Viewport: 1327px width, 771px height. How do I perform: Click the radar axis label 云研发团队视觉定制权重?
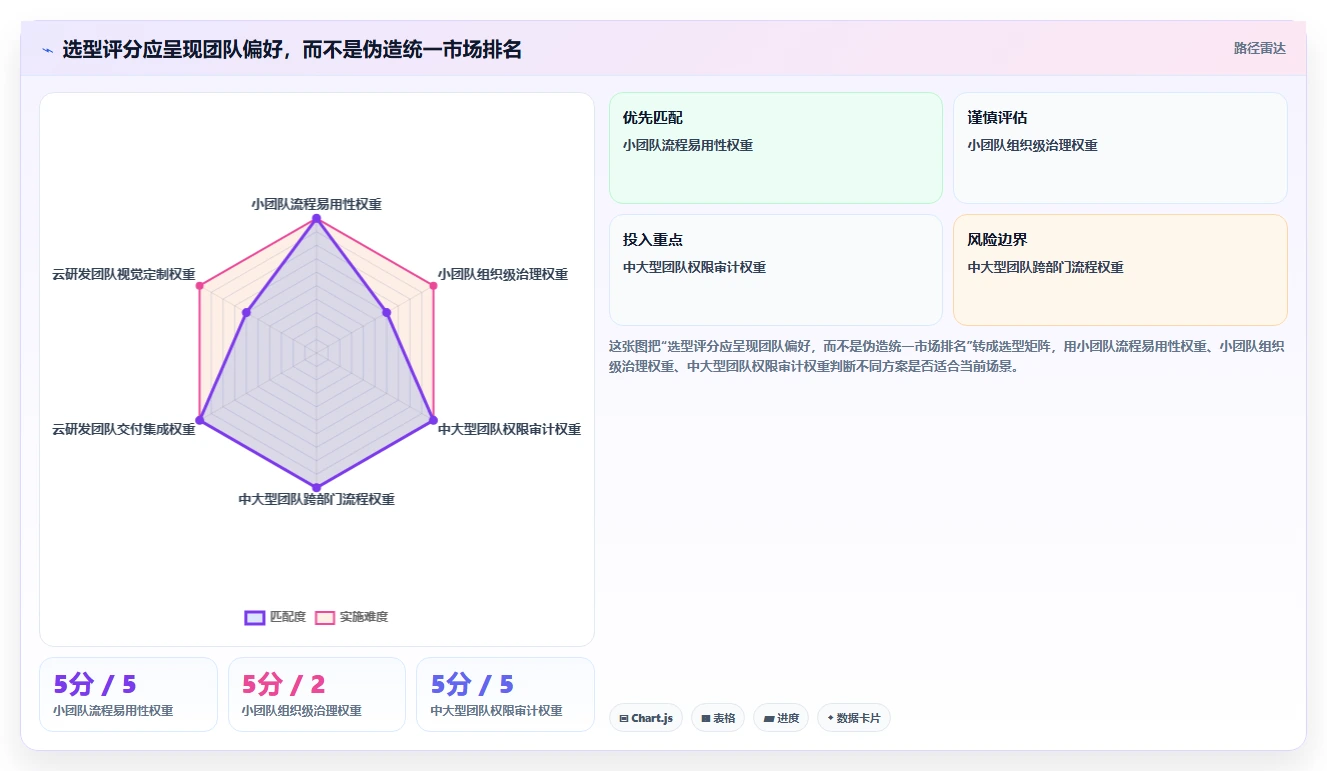tap(124, 274)
